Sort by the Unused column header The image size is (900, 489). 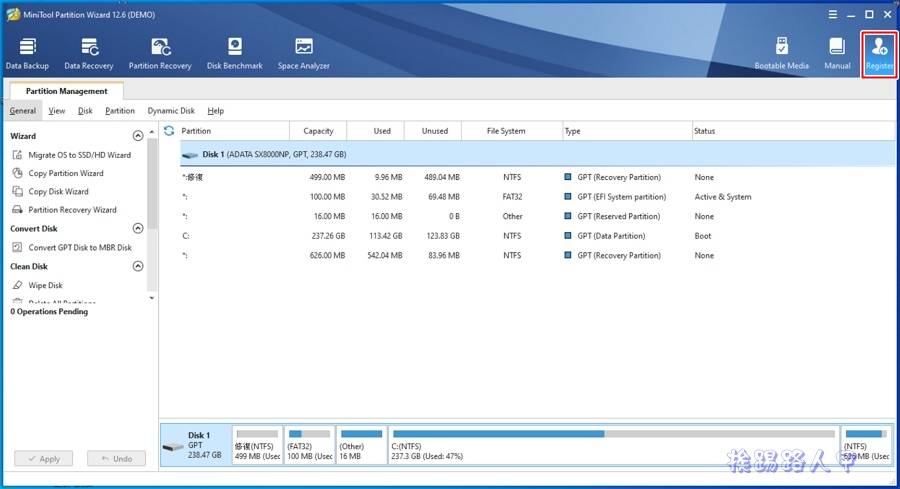point(435,131)
